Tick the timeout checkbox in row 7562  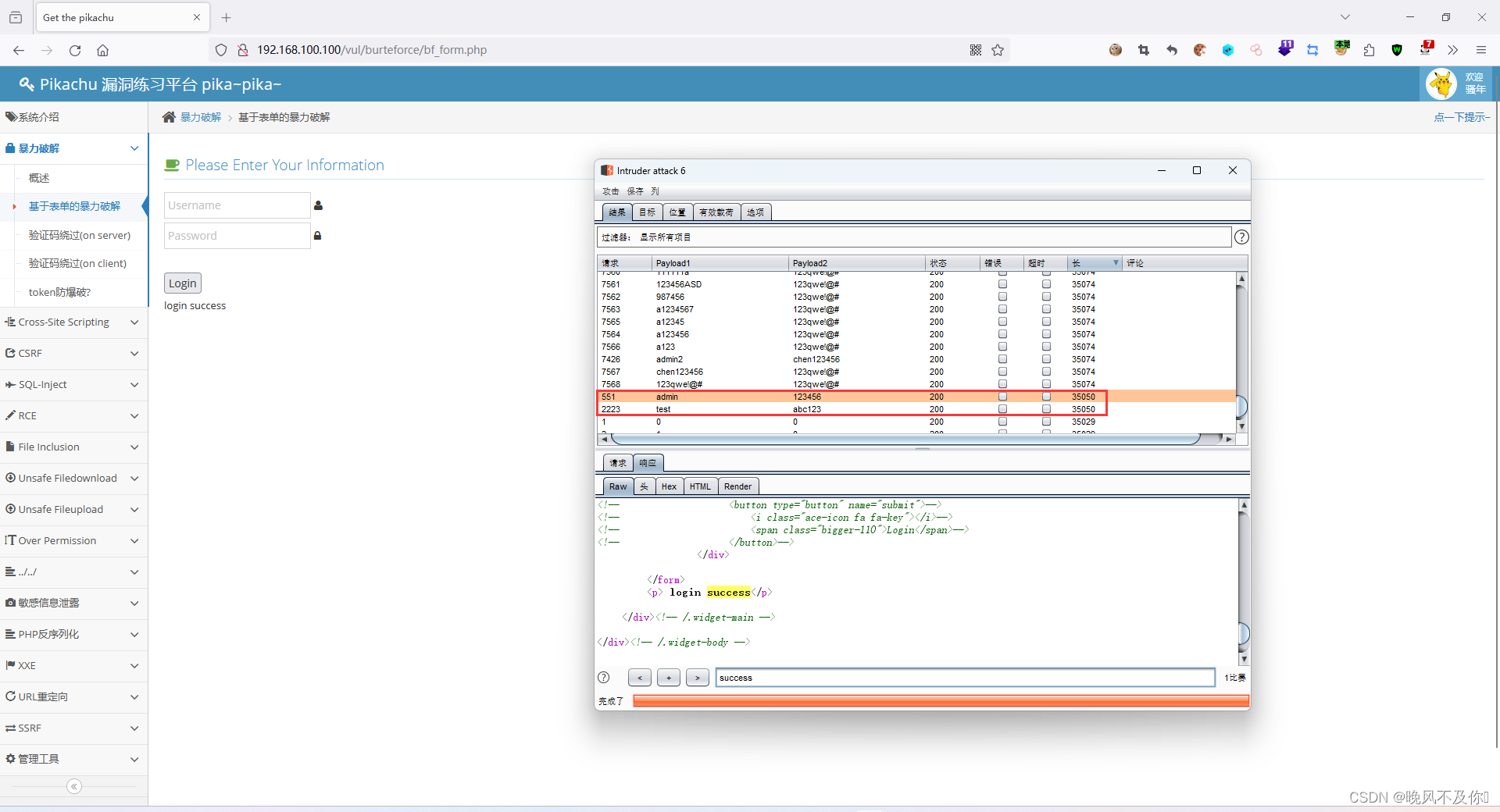click(x=1046, y=297)
